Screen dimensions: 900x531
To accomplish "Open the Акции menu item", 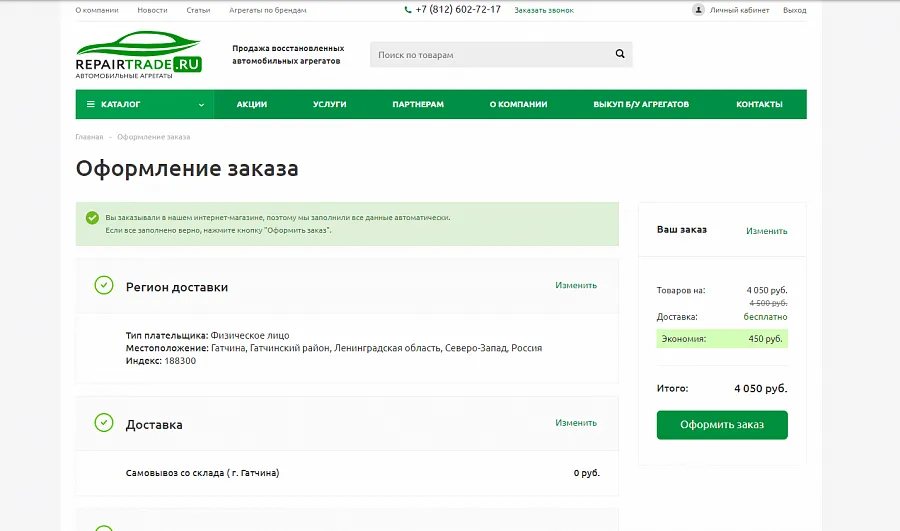I will point(252,104).
